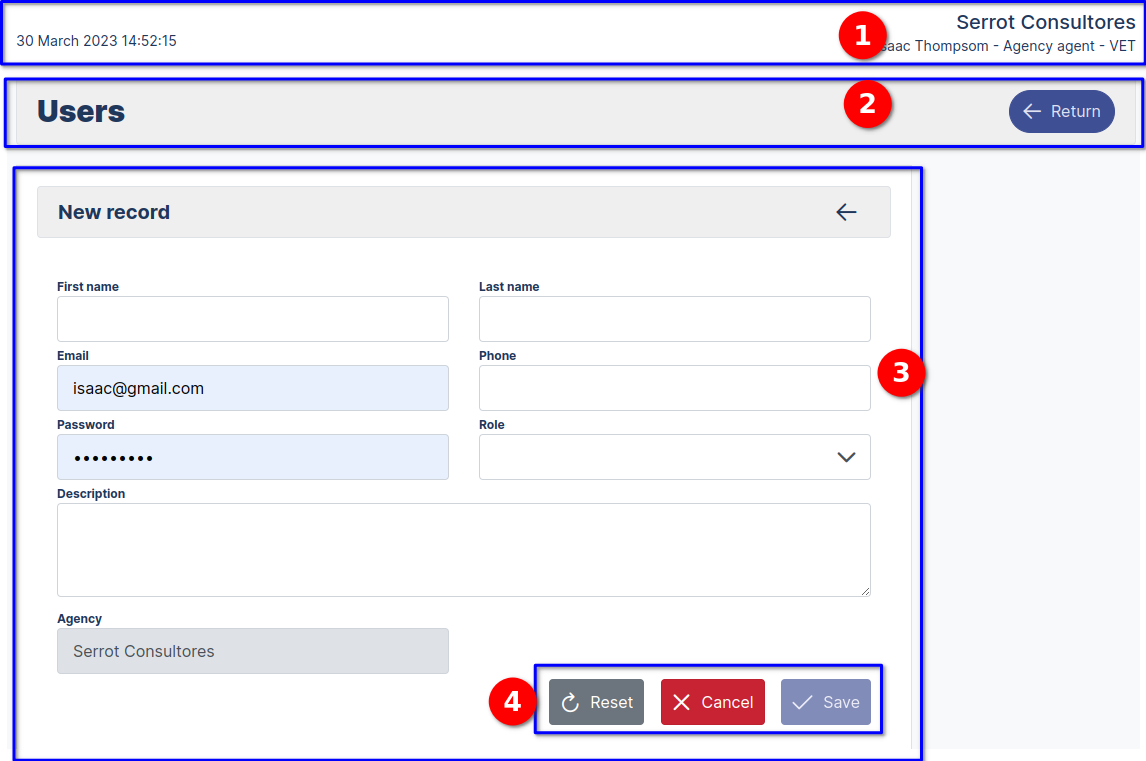This screenshot has width=1146, height=761.
Task: Click the back arrow on the New record panel
Action: (846, 212)
